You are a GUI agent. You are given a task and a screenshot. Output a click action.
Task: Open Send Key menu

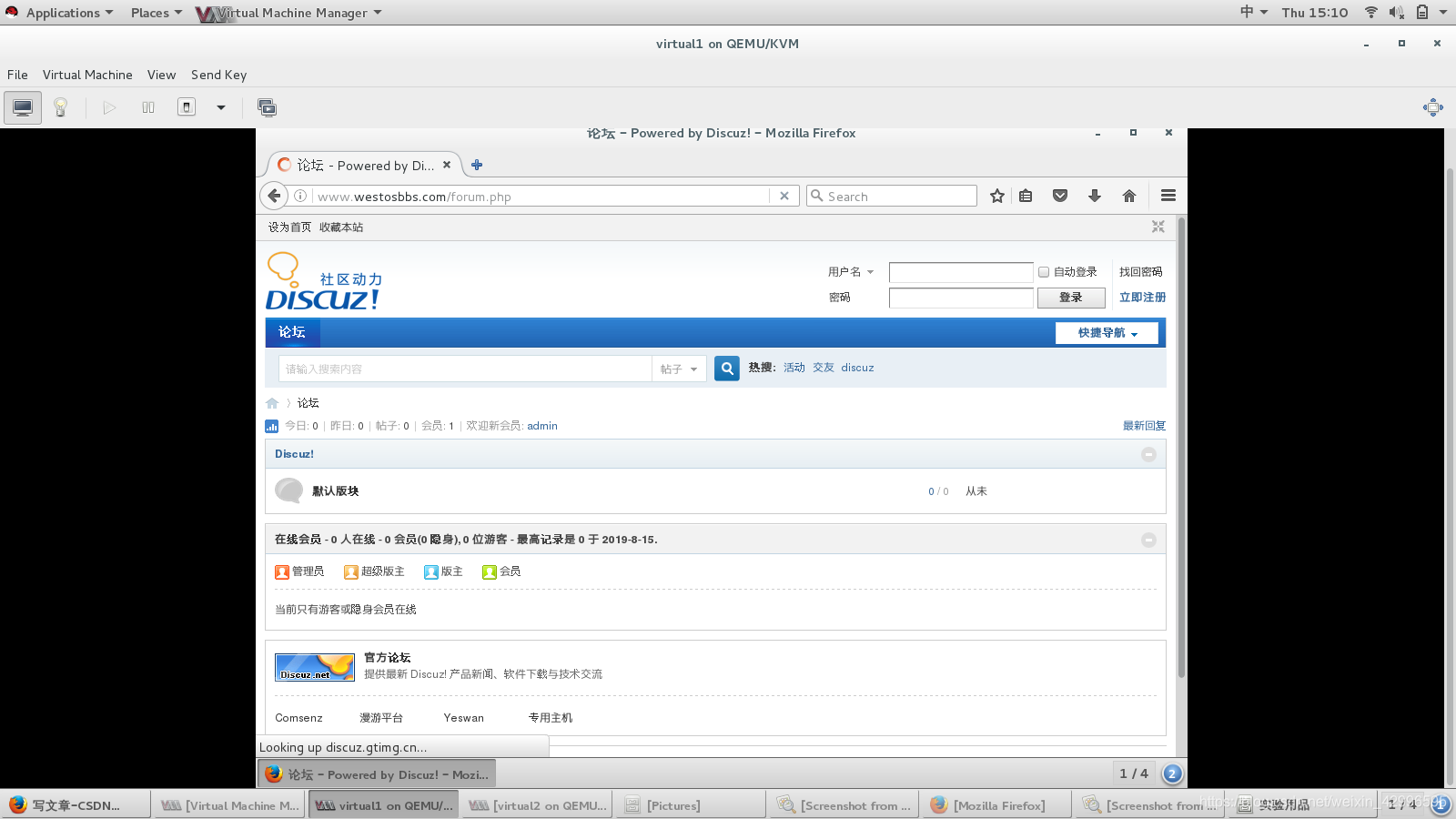click(x=218, y=75)
